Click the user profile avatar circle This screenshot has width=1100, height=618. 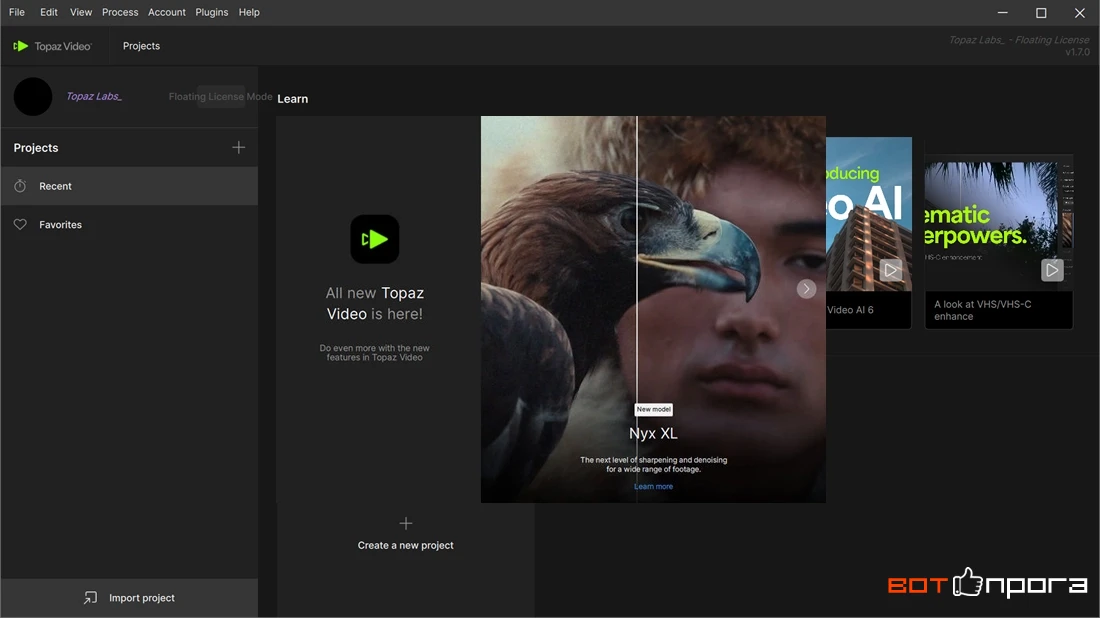point(33,96)
